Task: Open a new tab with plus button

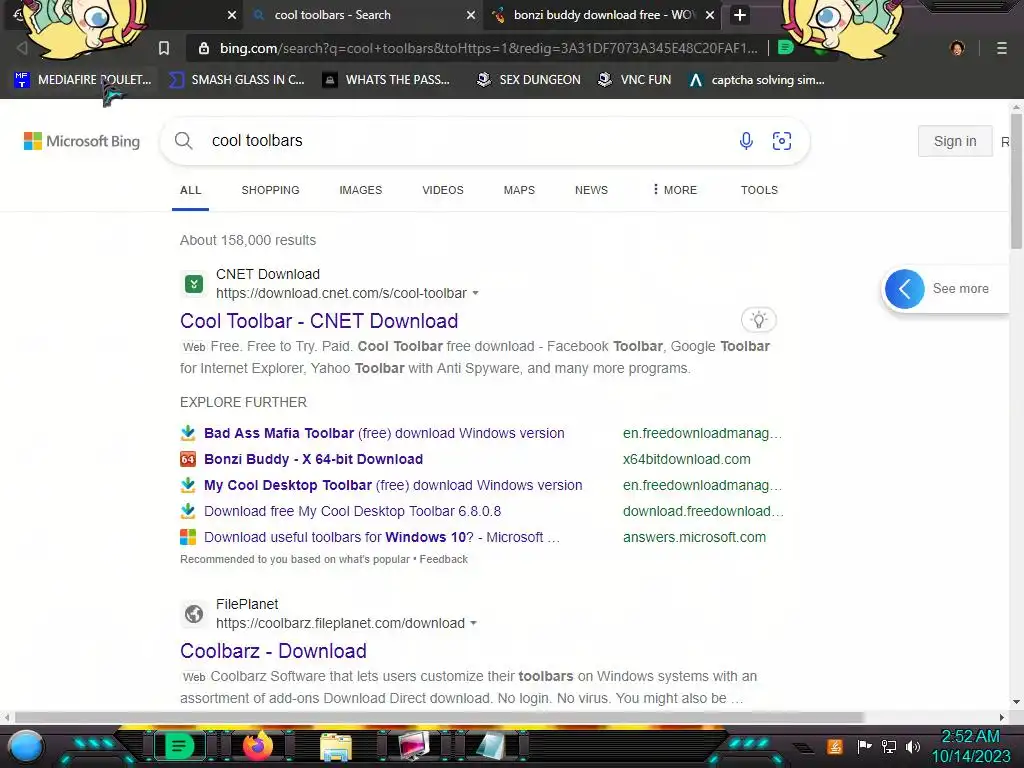Action: tap(739, 15)
